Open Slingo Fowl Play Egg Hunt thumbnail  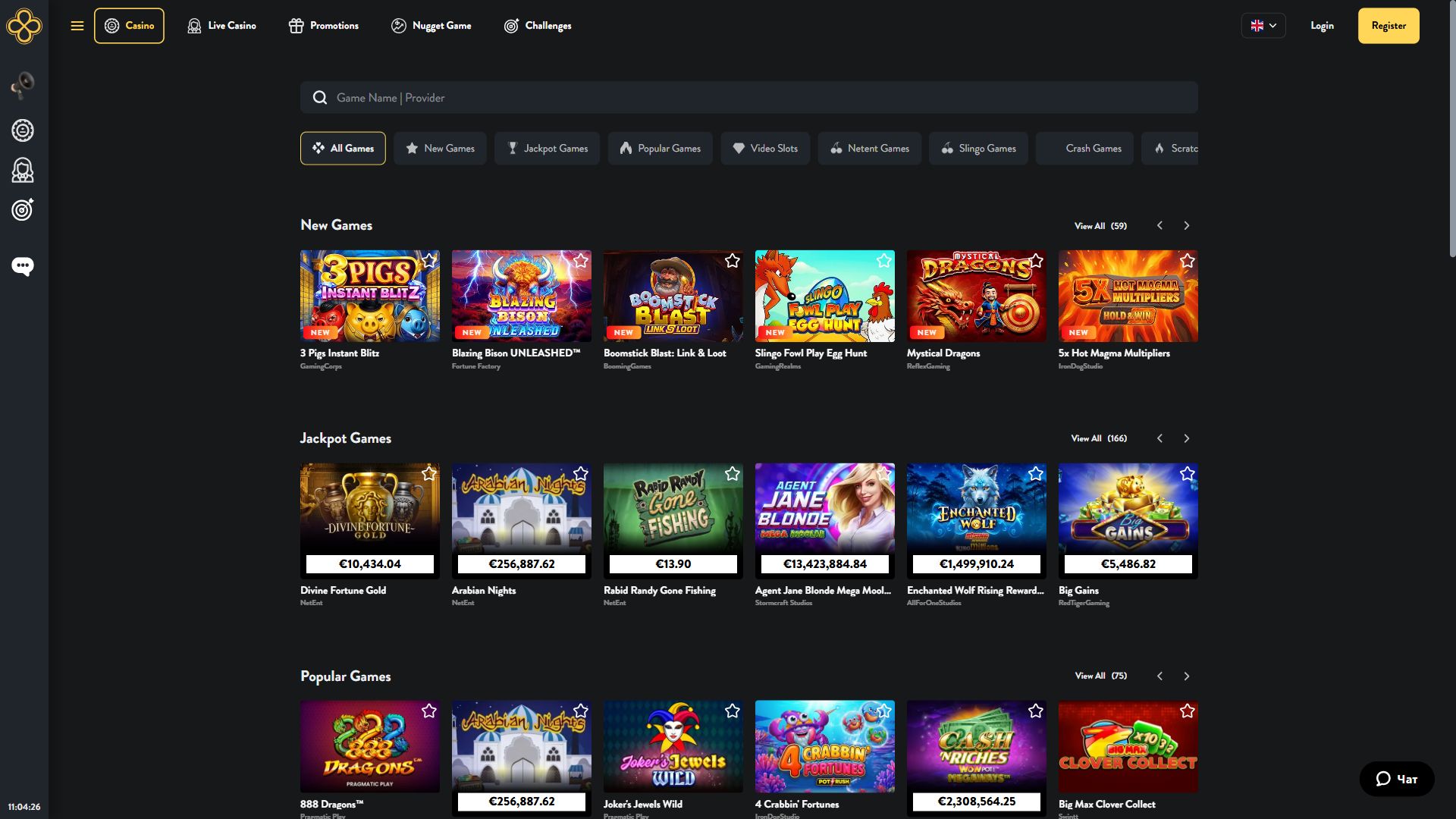tap(825, 296)
